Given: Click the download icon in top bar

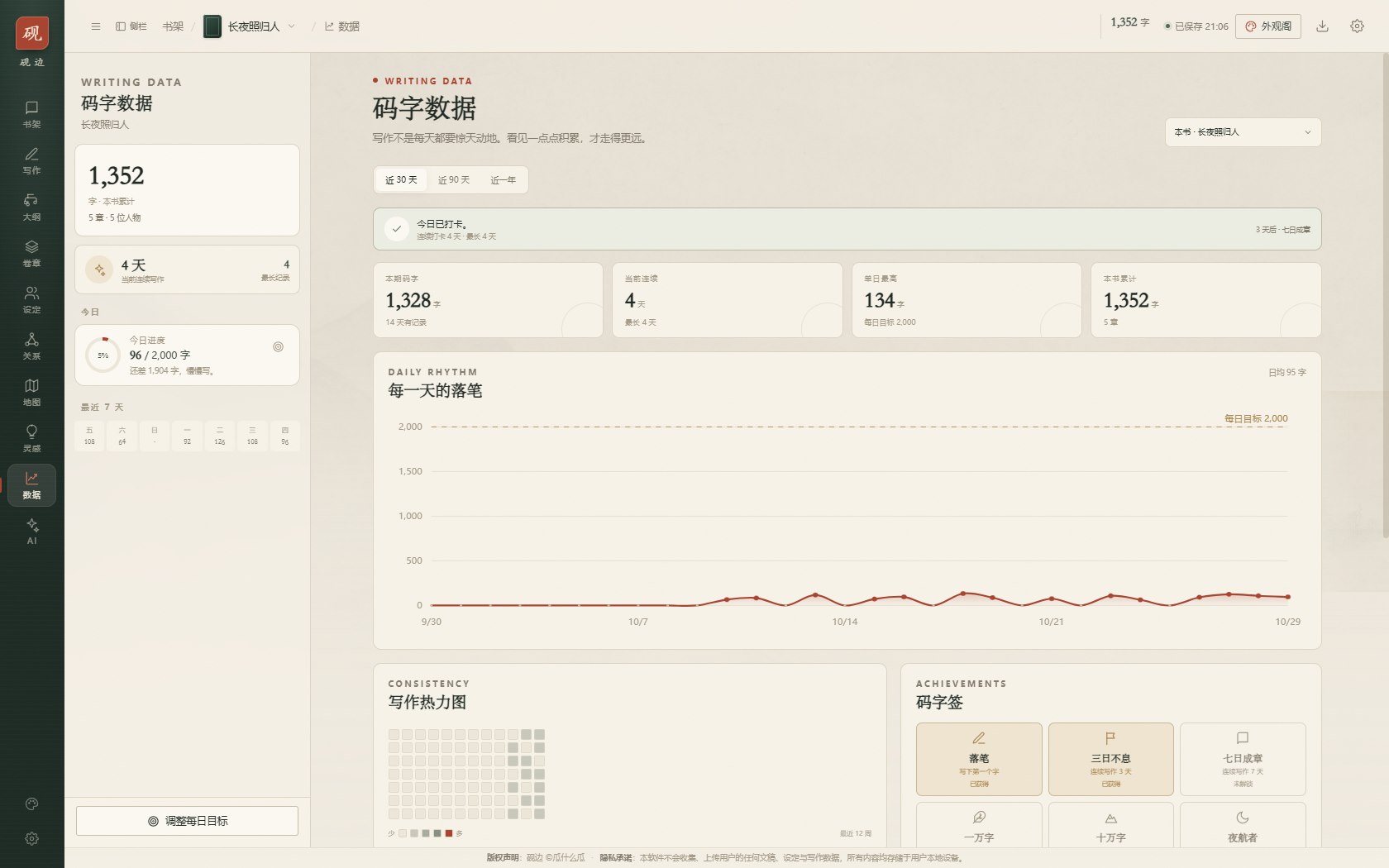Looking at the screenshot, I should point(1322,26).
